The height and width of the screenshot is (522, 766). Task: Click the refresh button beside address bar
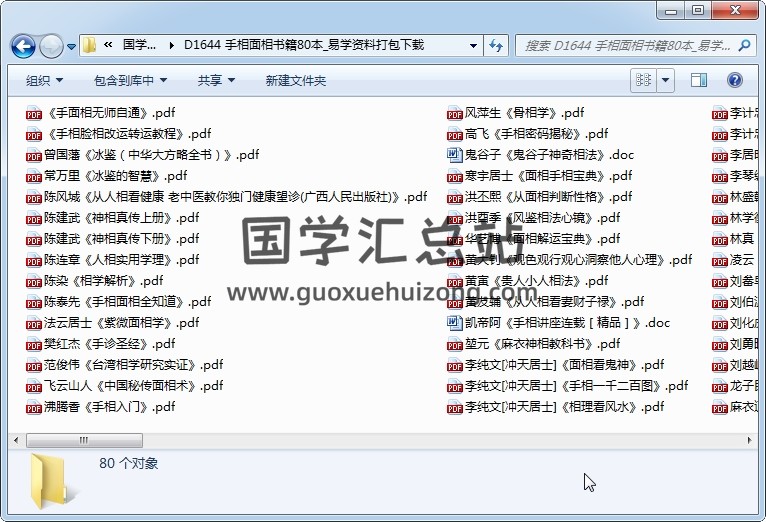[496, 46]
